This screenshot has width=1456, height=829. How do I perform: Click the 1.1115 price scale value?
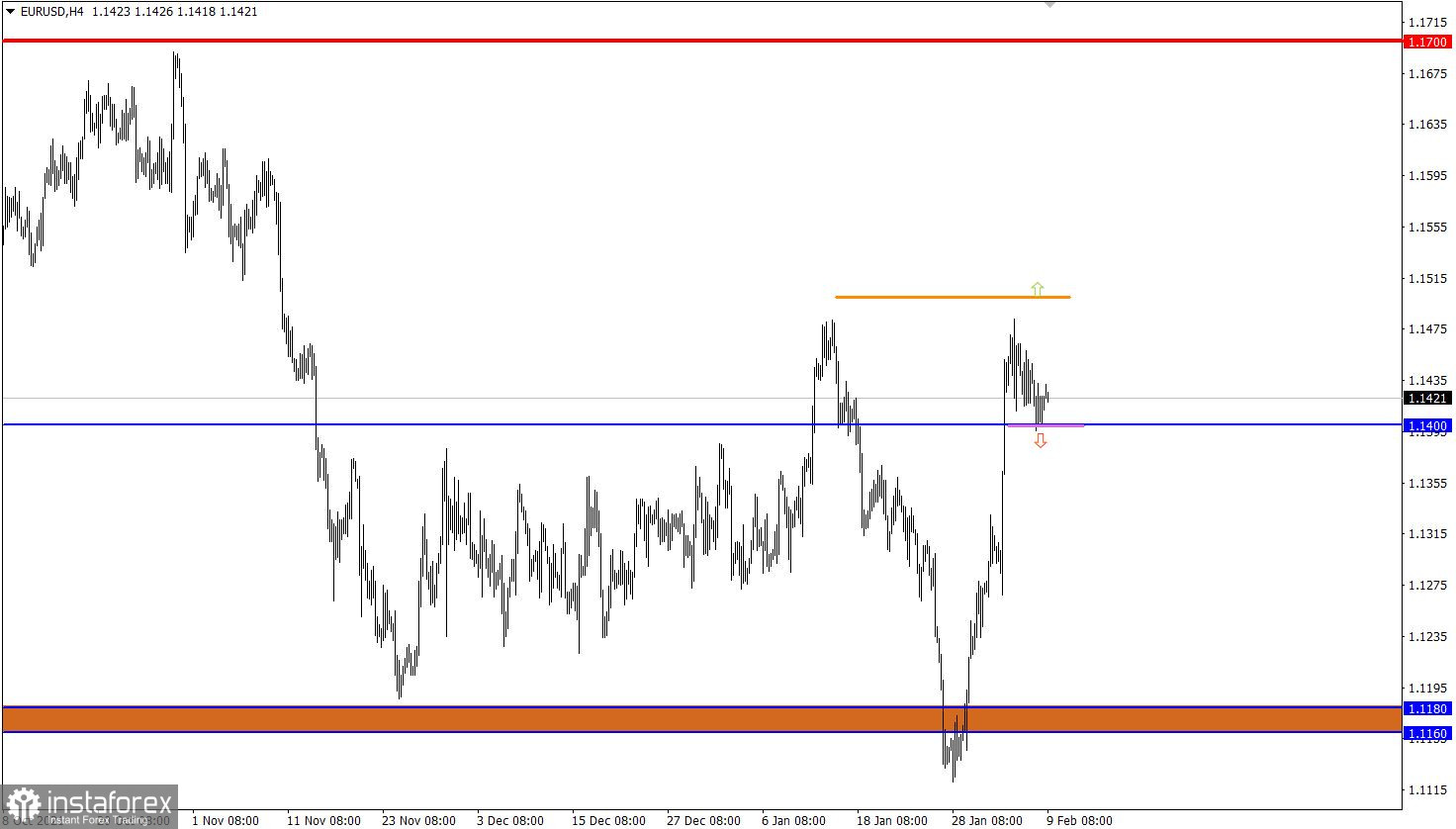(1427, 789)
